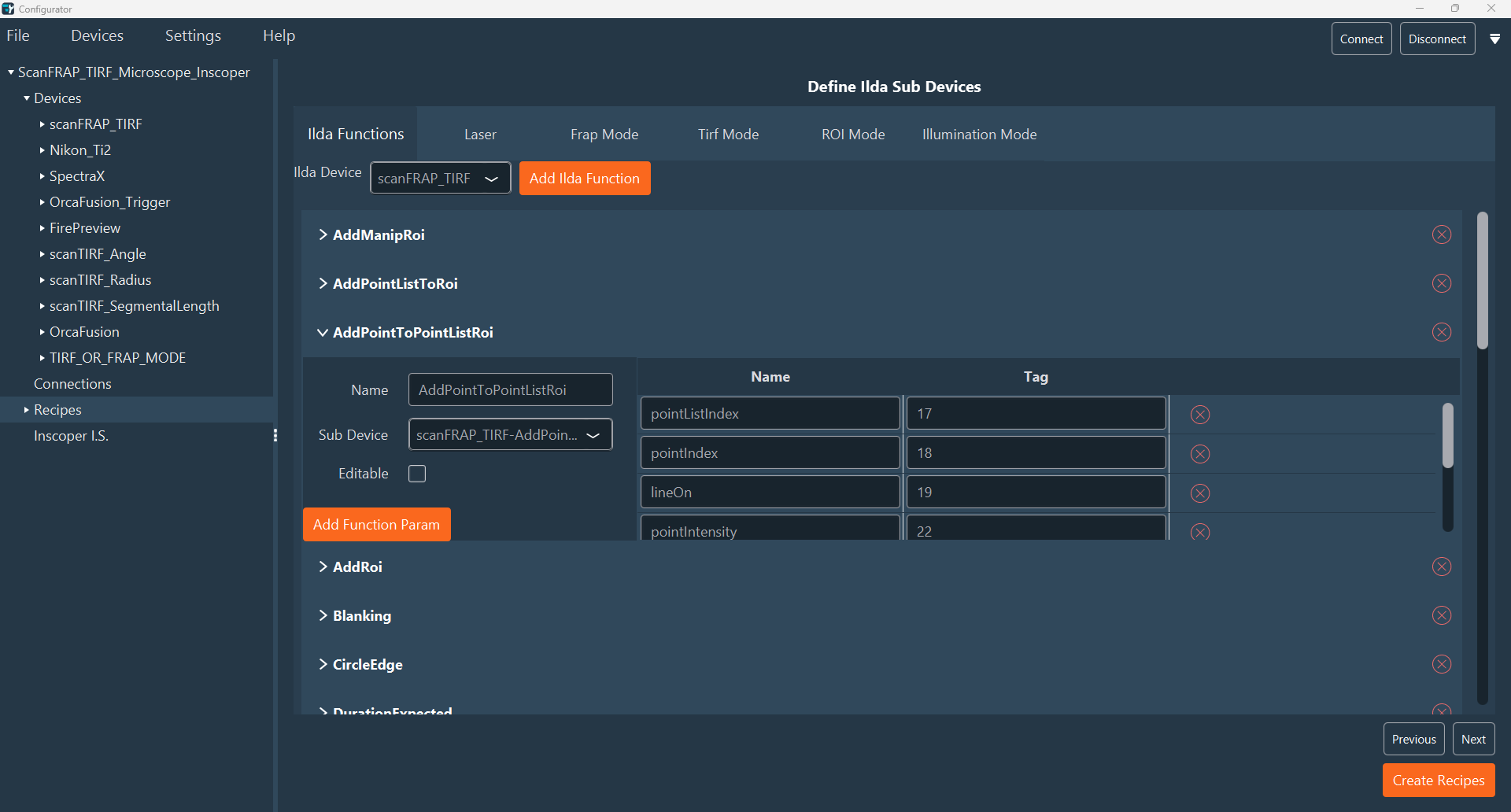Remove the AddManipRoi function

coord(1442,234)
